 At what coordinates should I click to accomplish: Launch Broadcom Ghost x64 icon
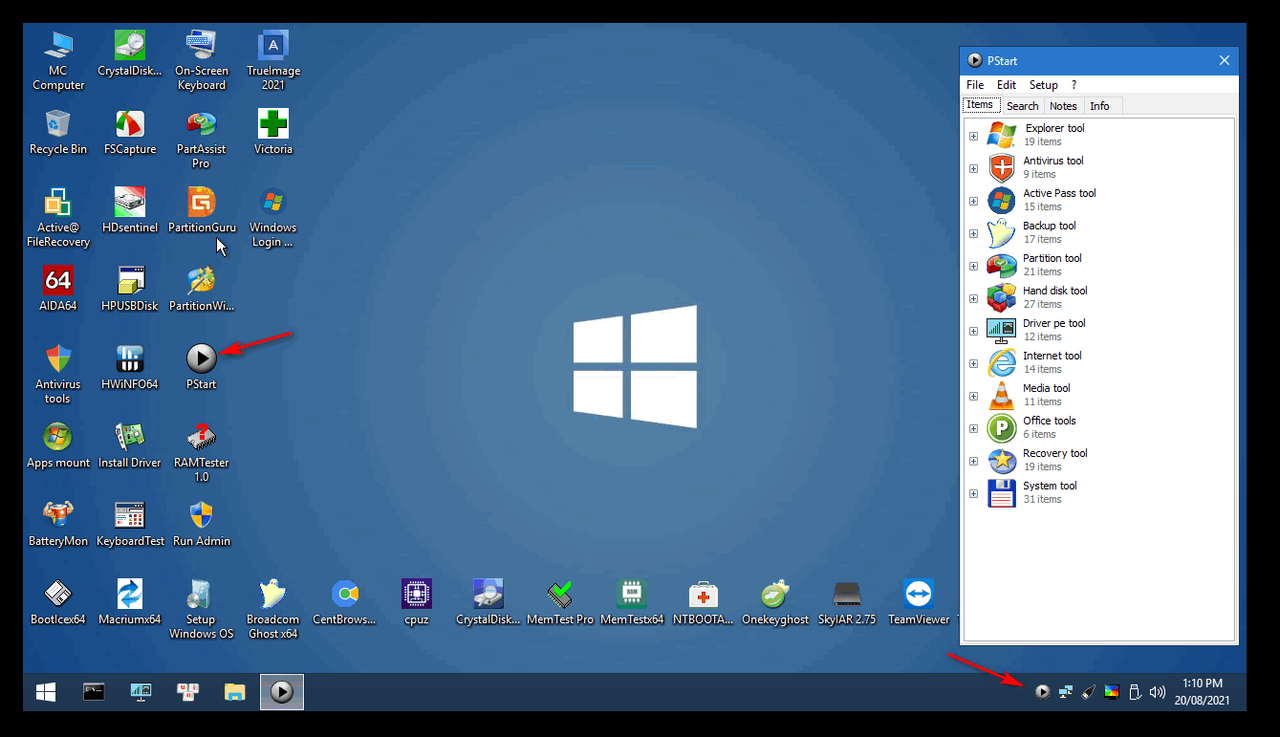click(x=273, y=608)
